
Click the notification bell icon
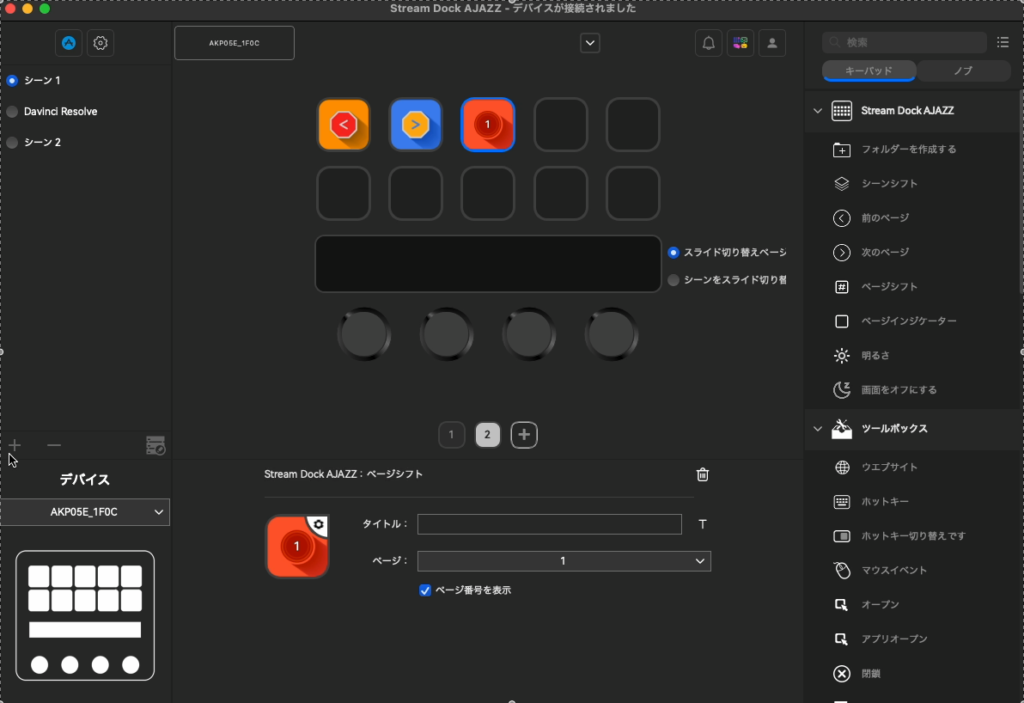[x=709, y=43]
